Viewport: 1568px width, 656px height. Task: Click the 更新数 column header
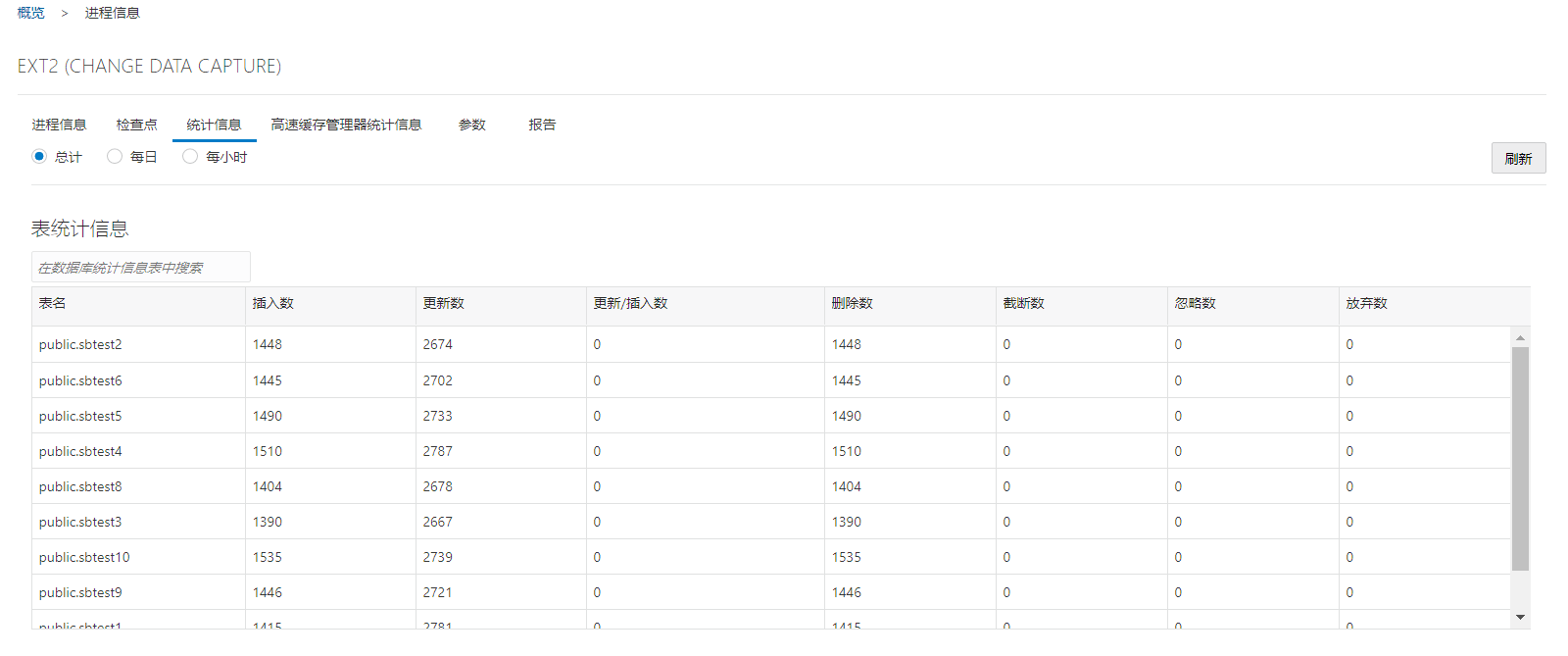click(x=444, y=304)
